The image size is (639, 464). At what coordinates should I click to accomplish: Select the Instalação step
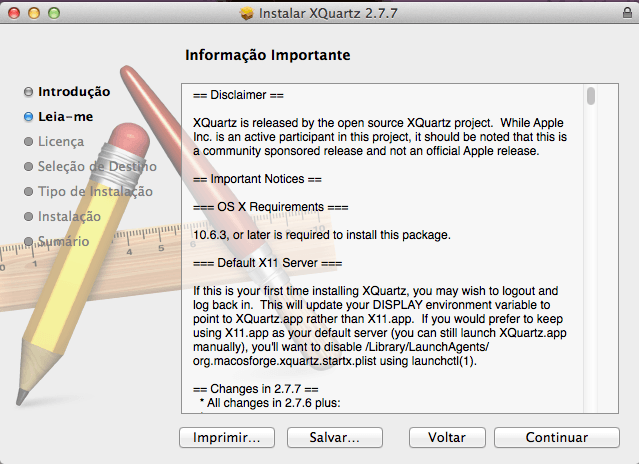coord(69,216)
